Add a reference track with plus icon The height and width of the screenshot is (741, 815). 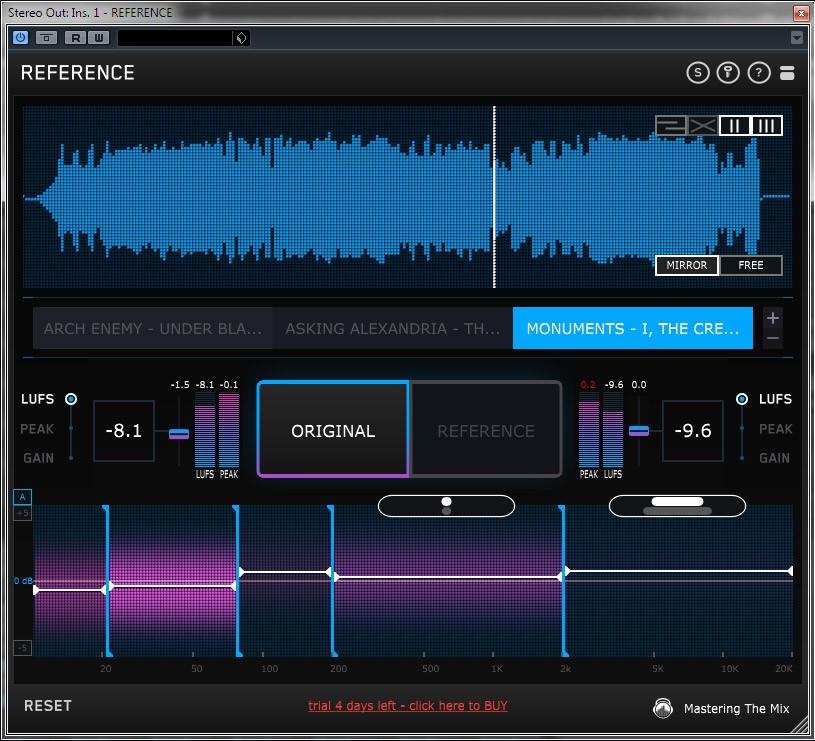772,318
